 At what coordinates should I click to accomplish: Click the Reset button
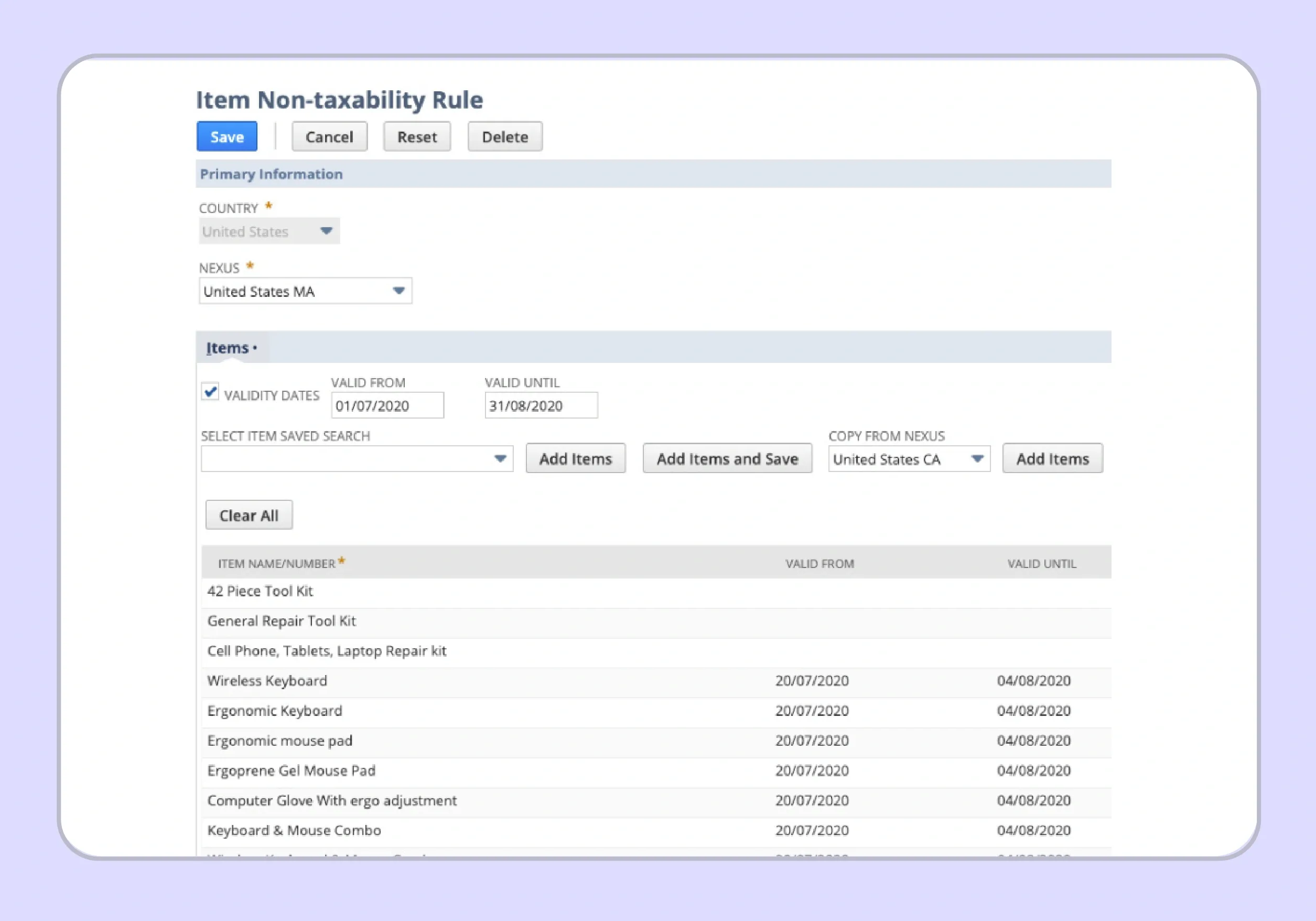tap(417, 136)
